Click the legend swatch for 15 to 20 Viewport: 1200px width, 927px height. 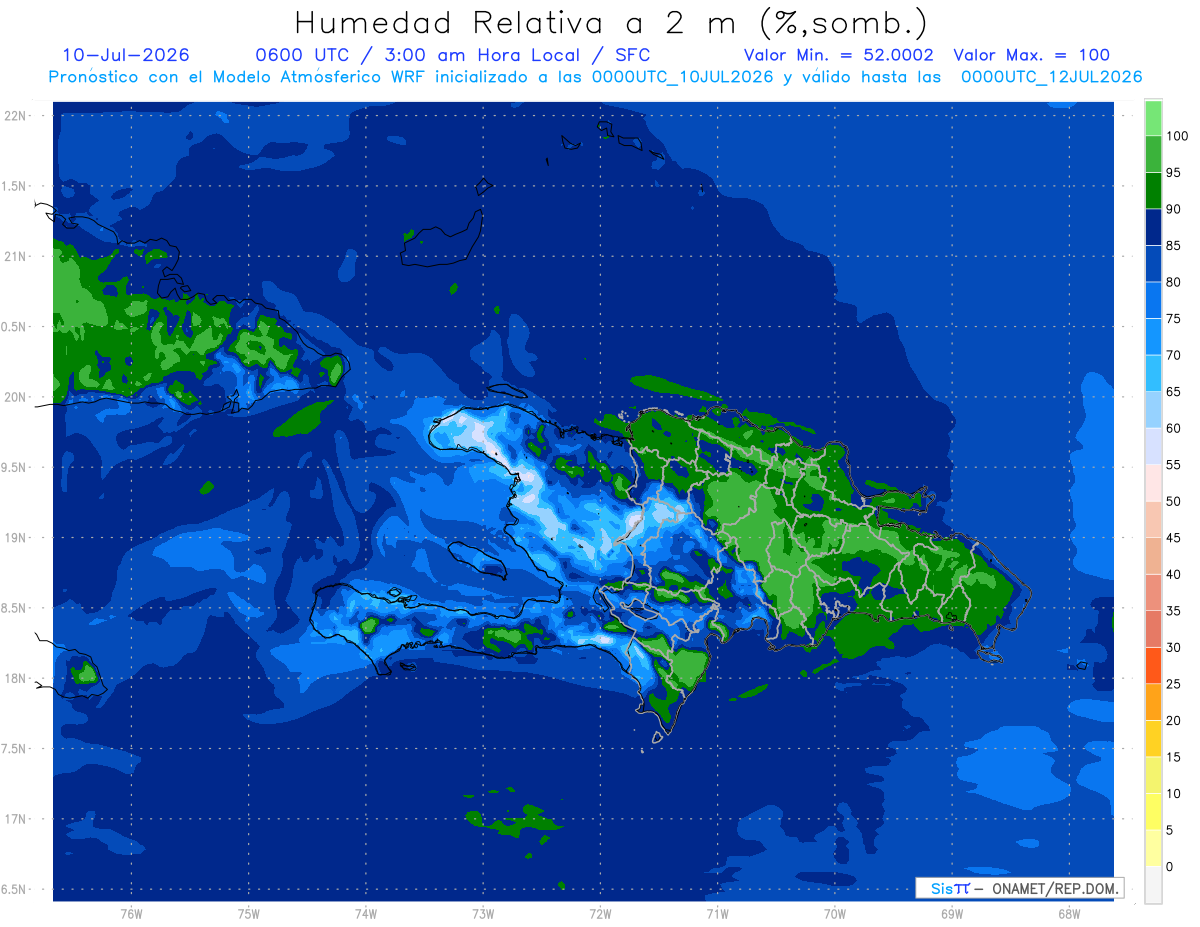coord(1153,738)
